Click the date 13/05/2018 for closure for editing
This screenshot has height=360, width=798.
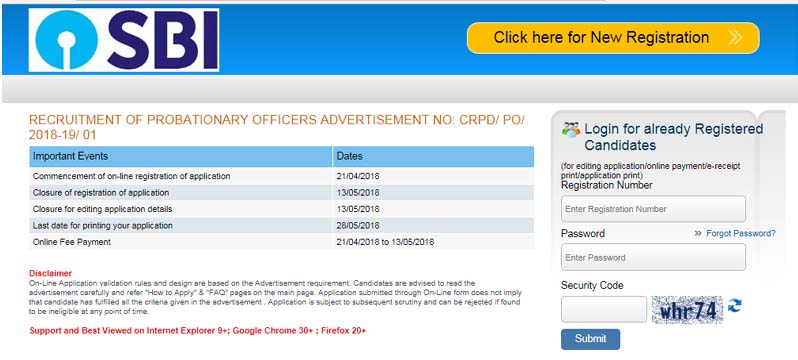(x=358, y=209)
